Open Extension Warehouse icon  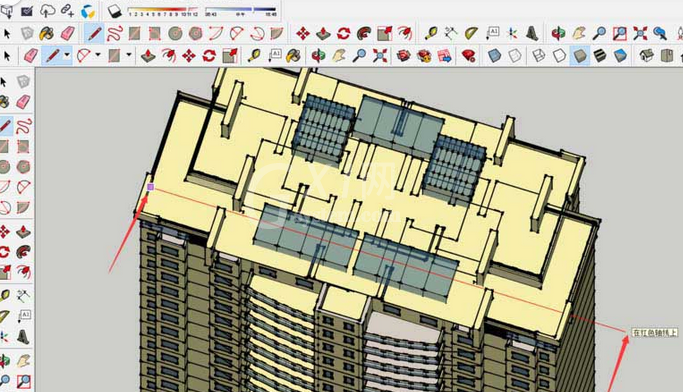pos(424,56)
